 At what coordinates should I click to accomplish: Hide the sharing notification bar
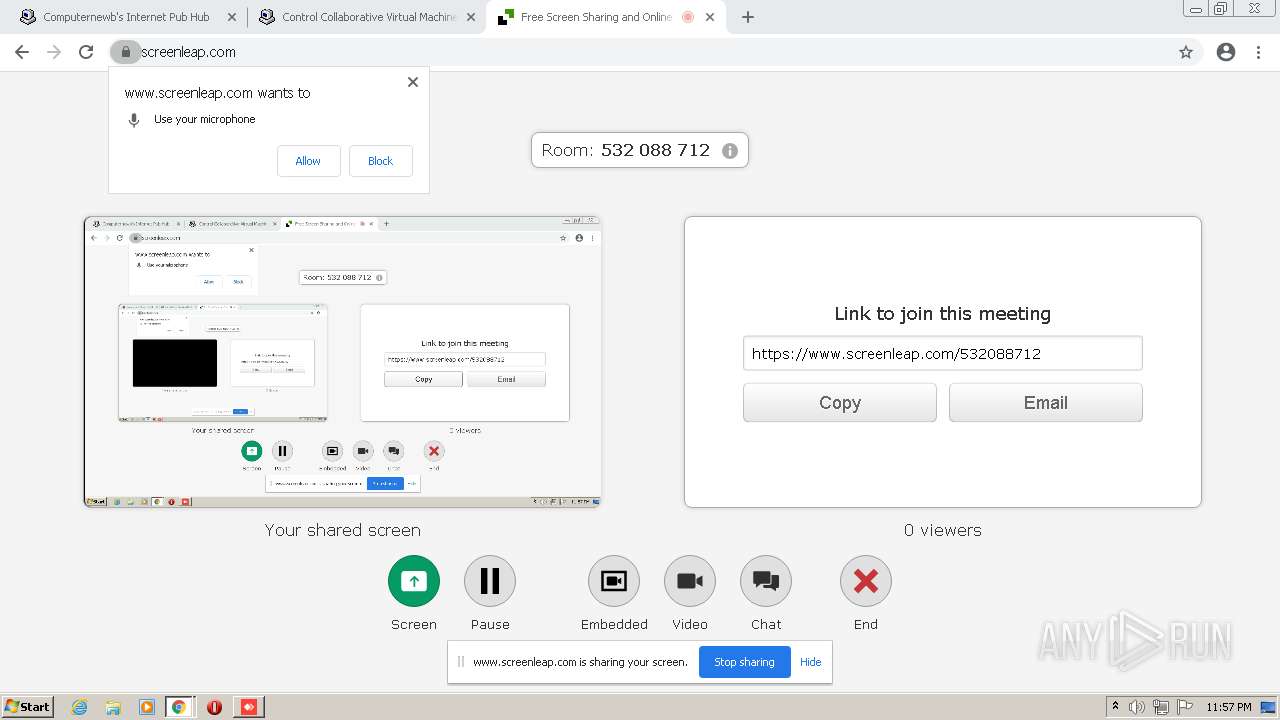[811, 662]
